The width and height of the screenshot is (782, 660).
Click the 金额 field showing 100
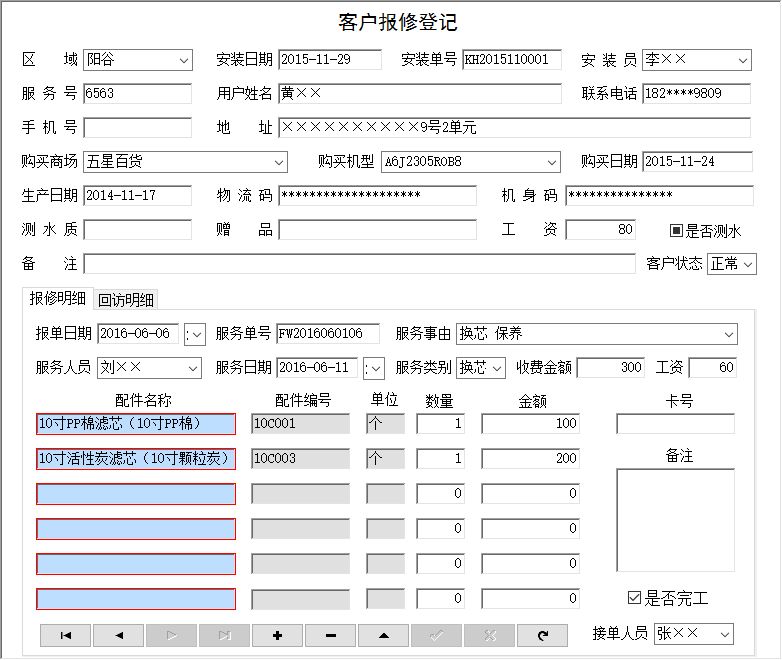[x=530, y=424]
